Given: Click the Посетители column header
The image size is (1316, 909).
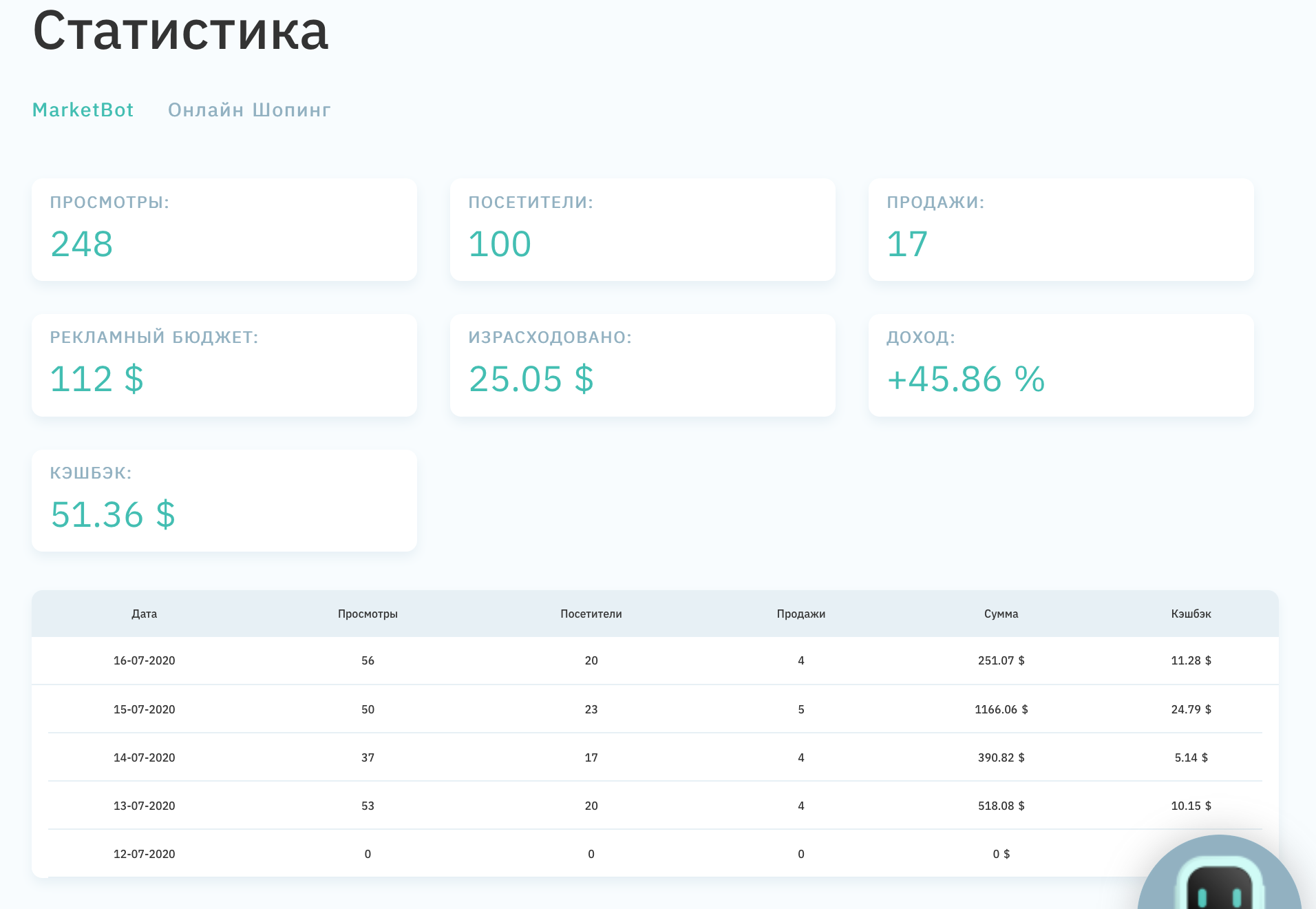Looking at the screenshot, I should (591, 614).
